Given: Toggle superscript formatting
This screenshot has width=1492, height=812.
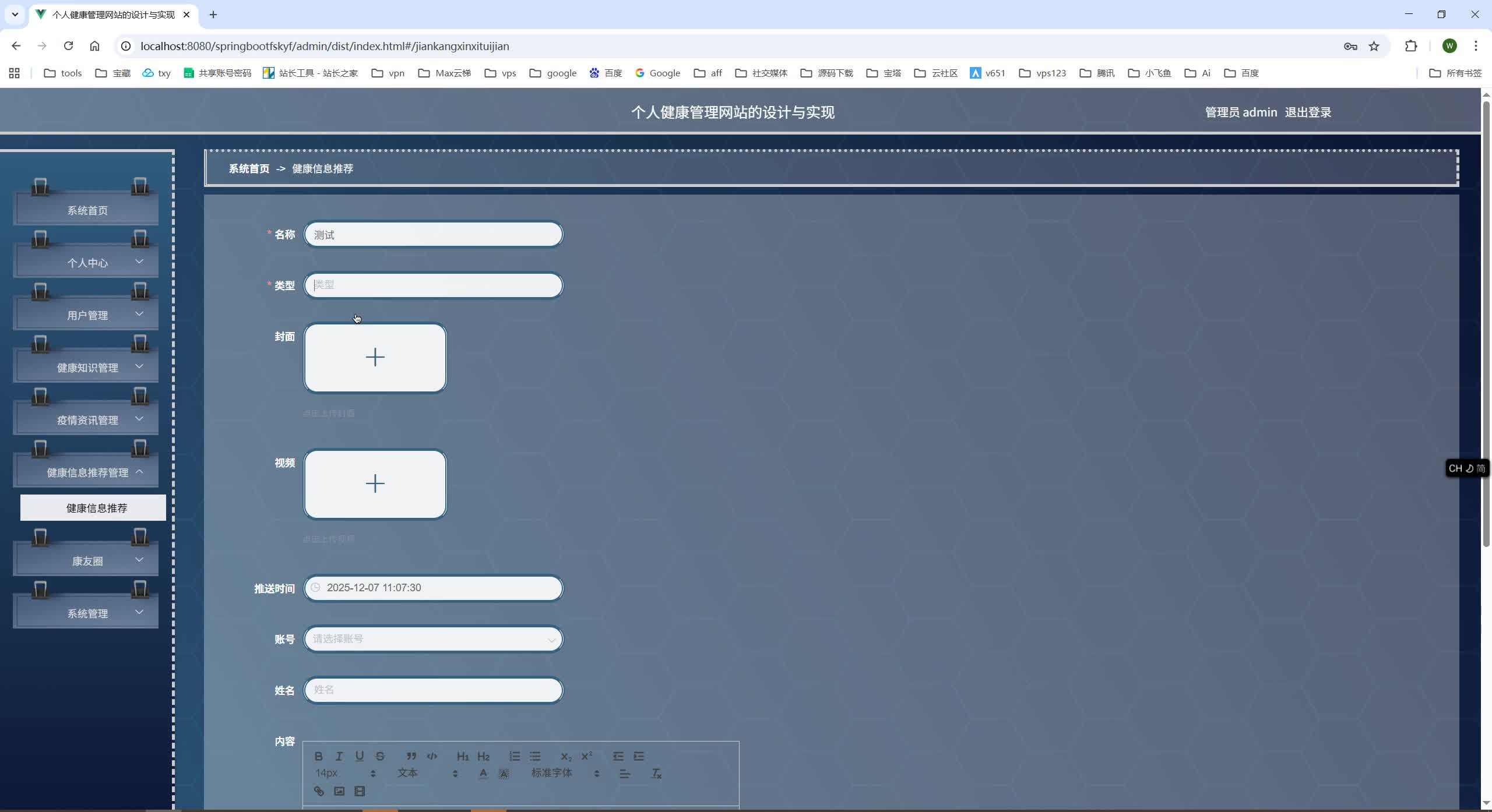Looking at the screenshot, I should (x=587, y=756).
